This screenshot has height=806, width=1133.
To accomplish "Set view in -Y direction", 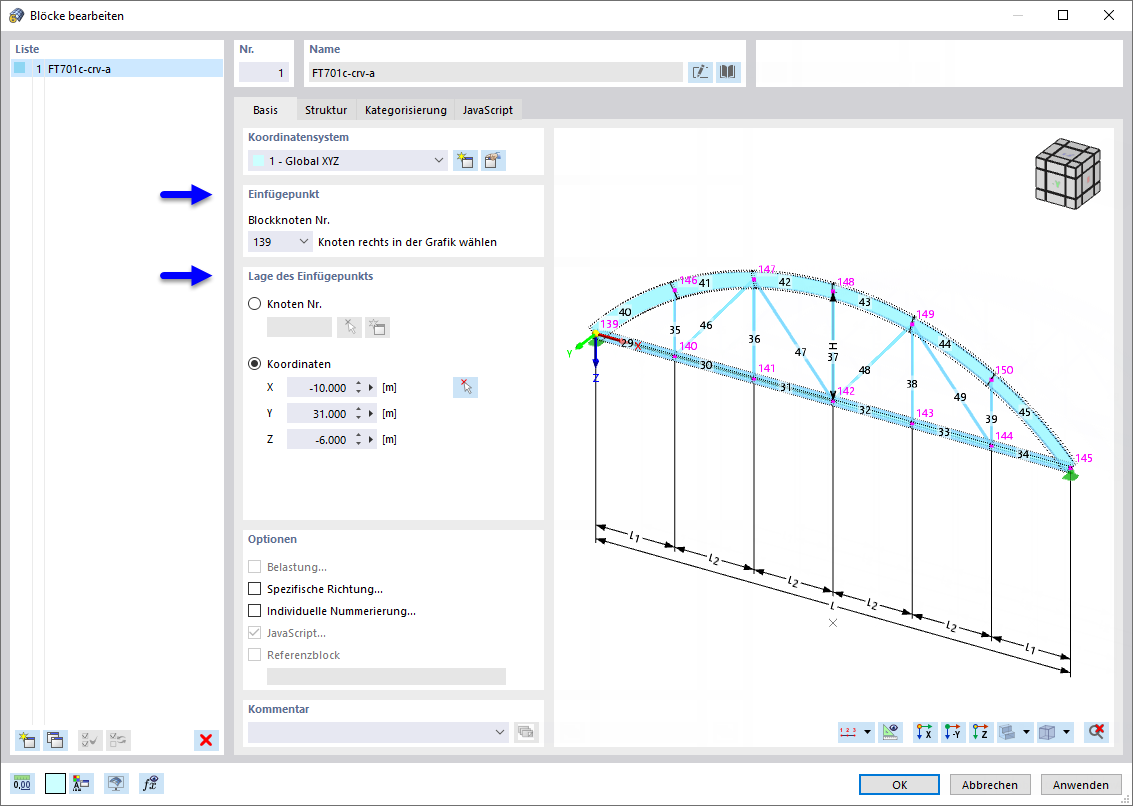I will 953,732.
